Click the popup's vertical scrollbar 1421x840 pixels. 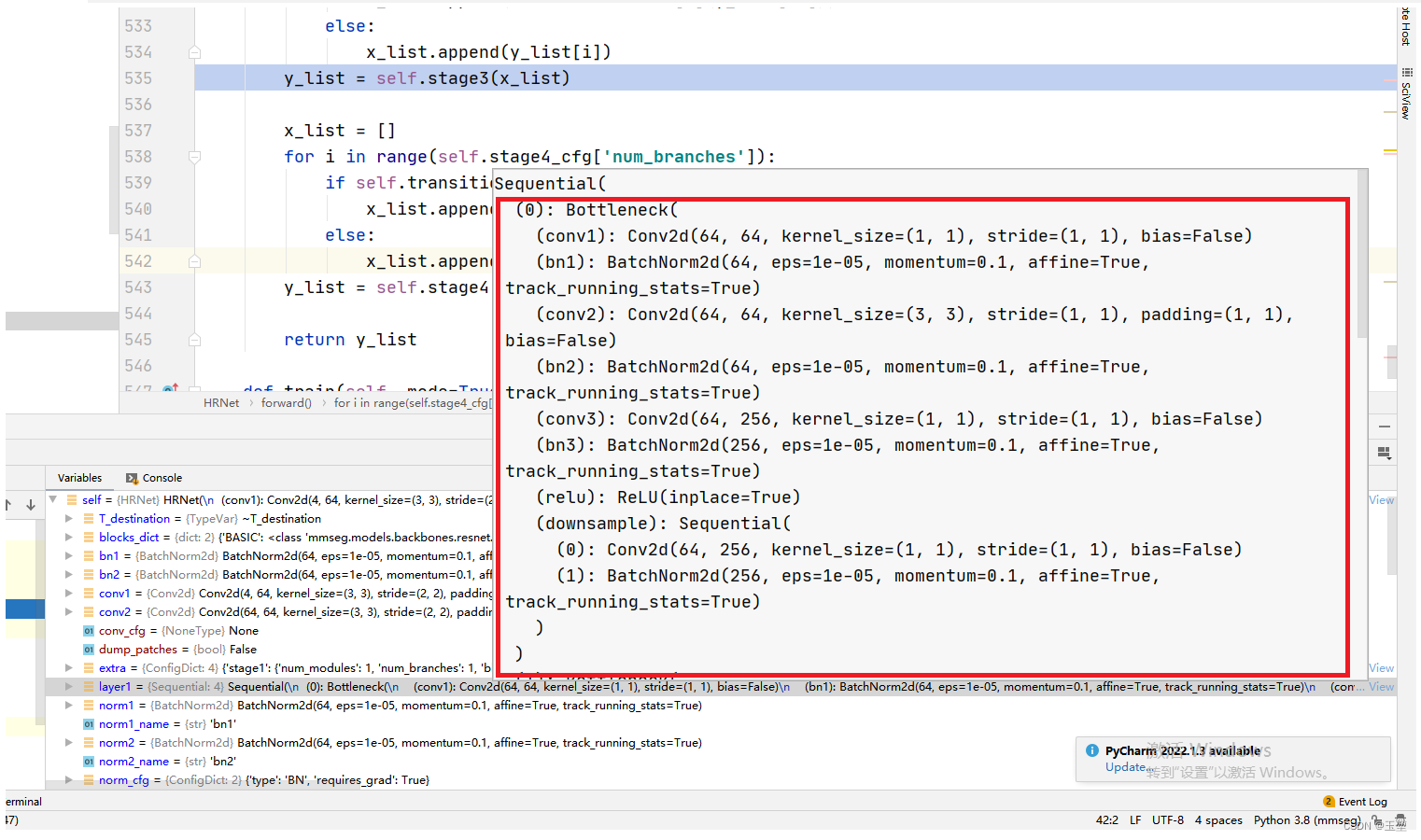(x=1362, y=255)
